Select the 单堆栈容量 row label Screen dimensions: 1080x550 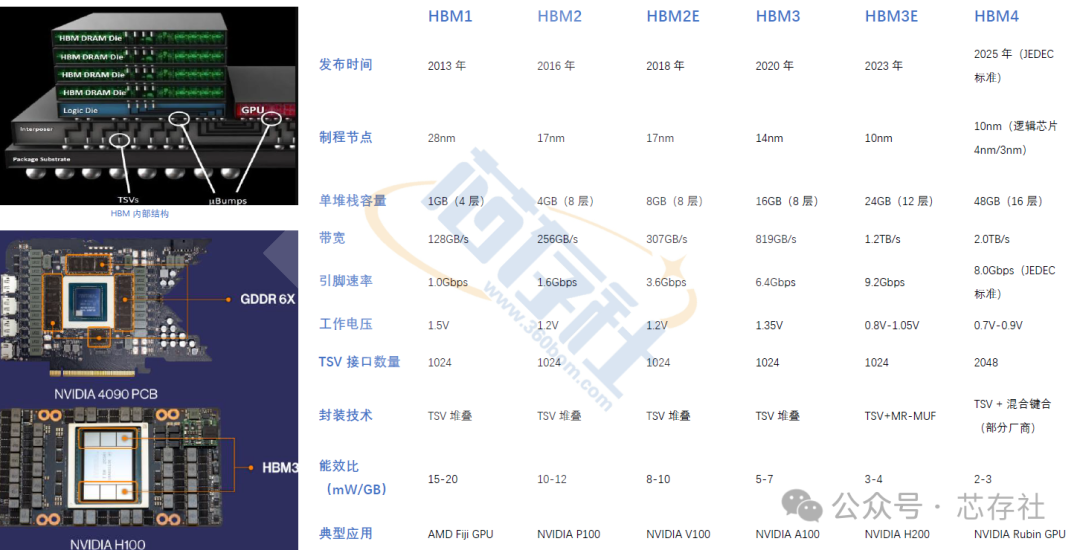[x=352, y=200]
